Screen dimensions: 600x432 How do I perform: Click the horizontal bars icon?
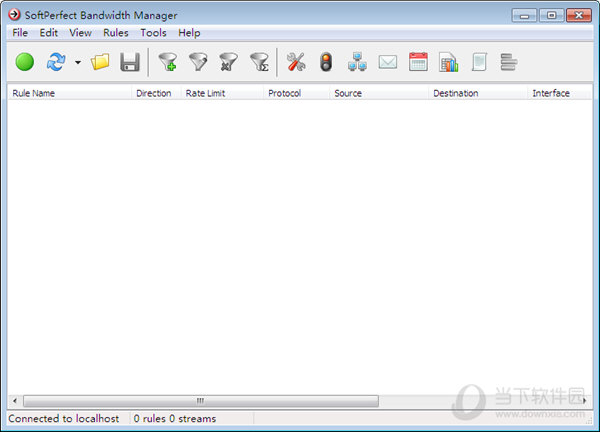509,62
